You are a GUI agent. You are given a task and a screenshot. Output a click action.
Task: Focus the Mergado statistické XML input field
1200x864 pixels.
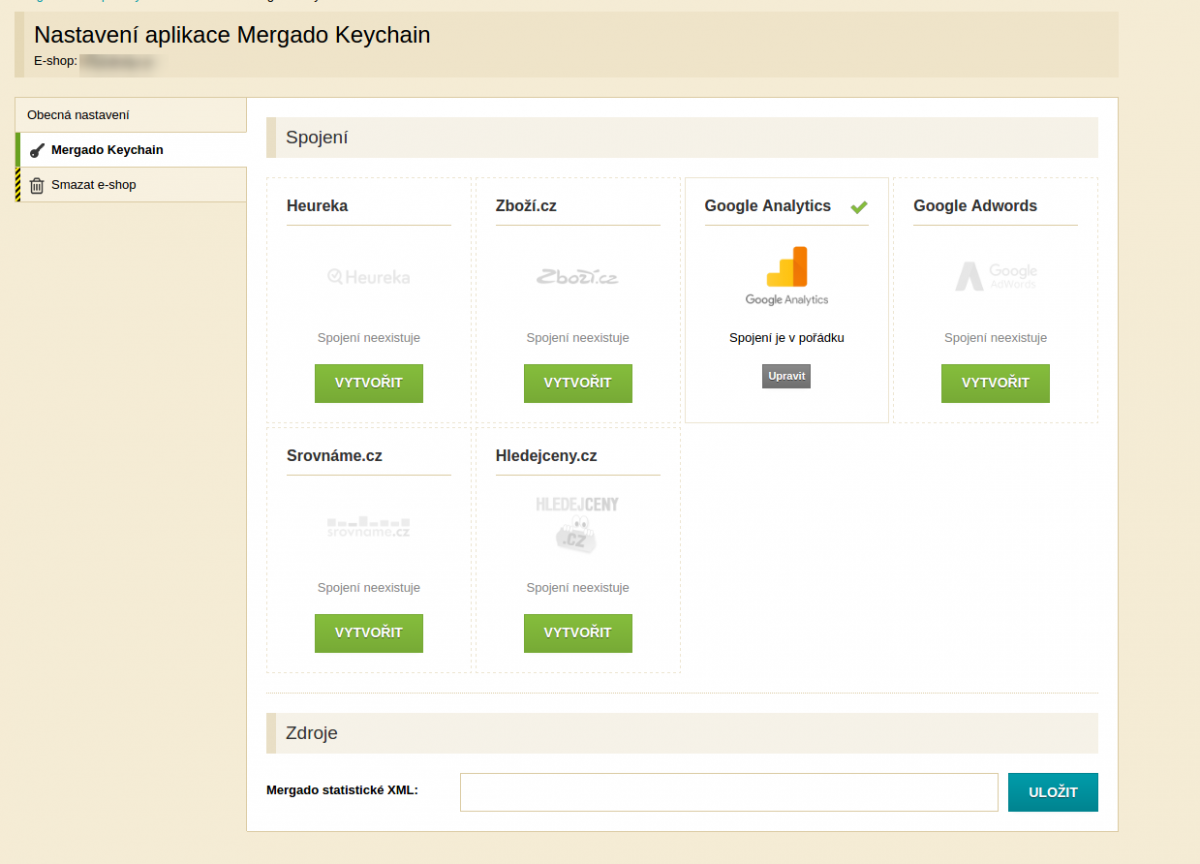729,792
